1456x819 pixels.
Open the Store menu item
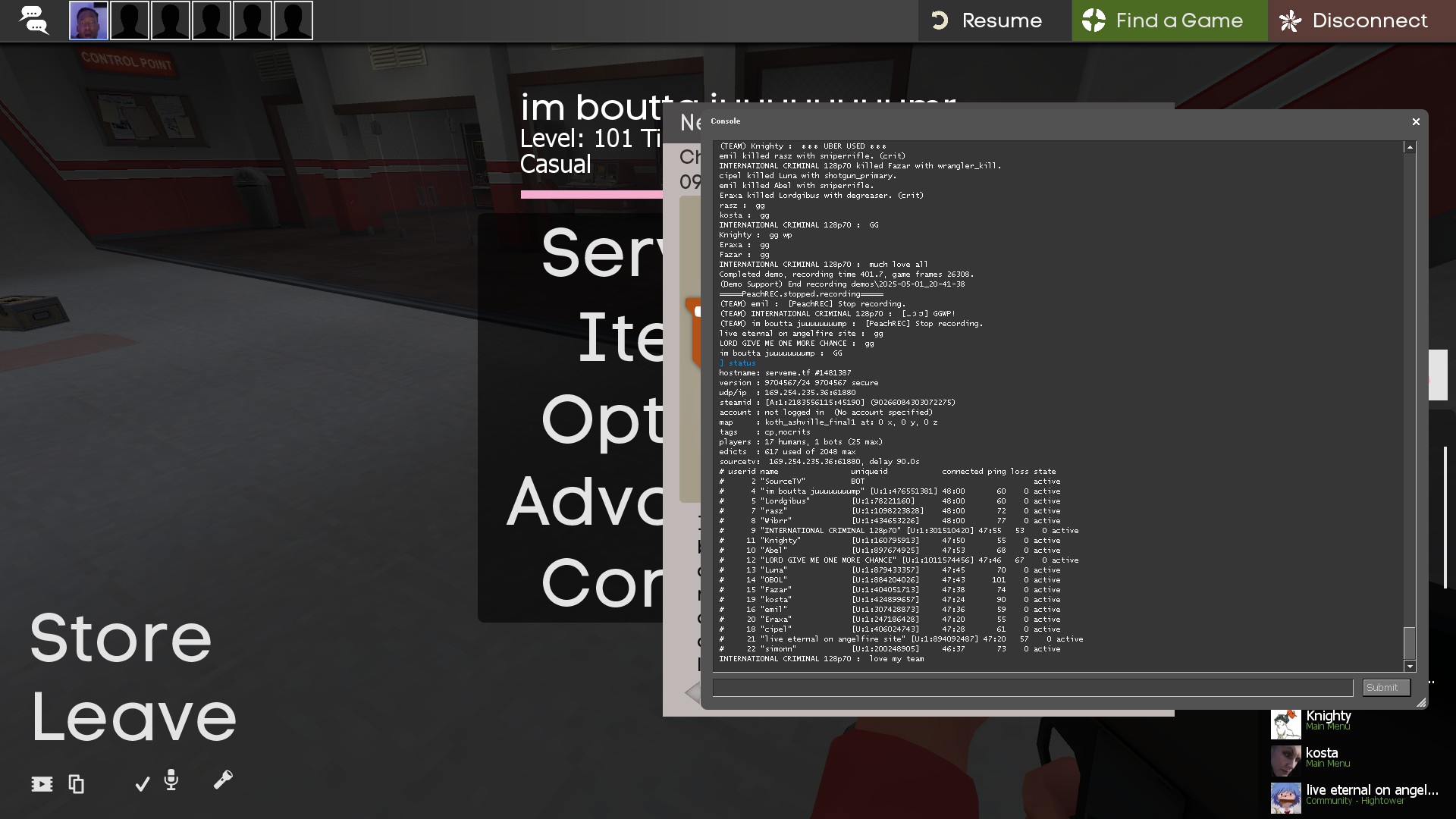pyautogui.click(x=121, y=639)
